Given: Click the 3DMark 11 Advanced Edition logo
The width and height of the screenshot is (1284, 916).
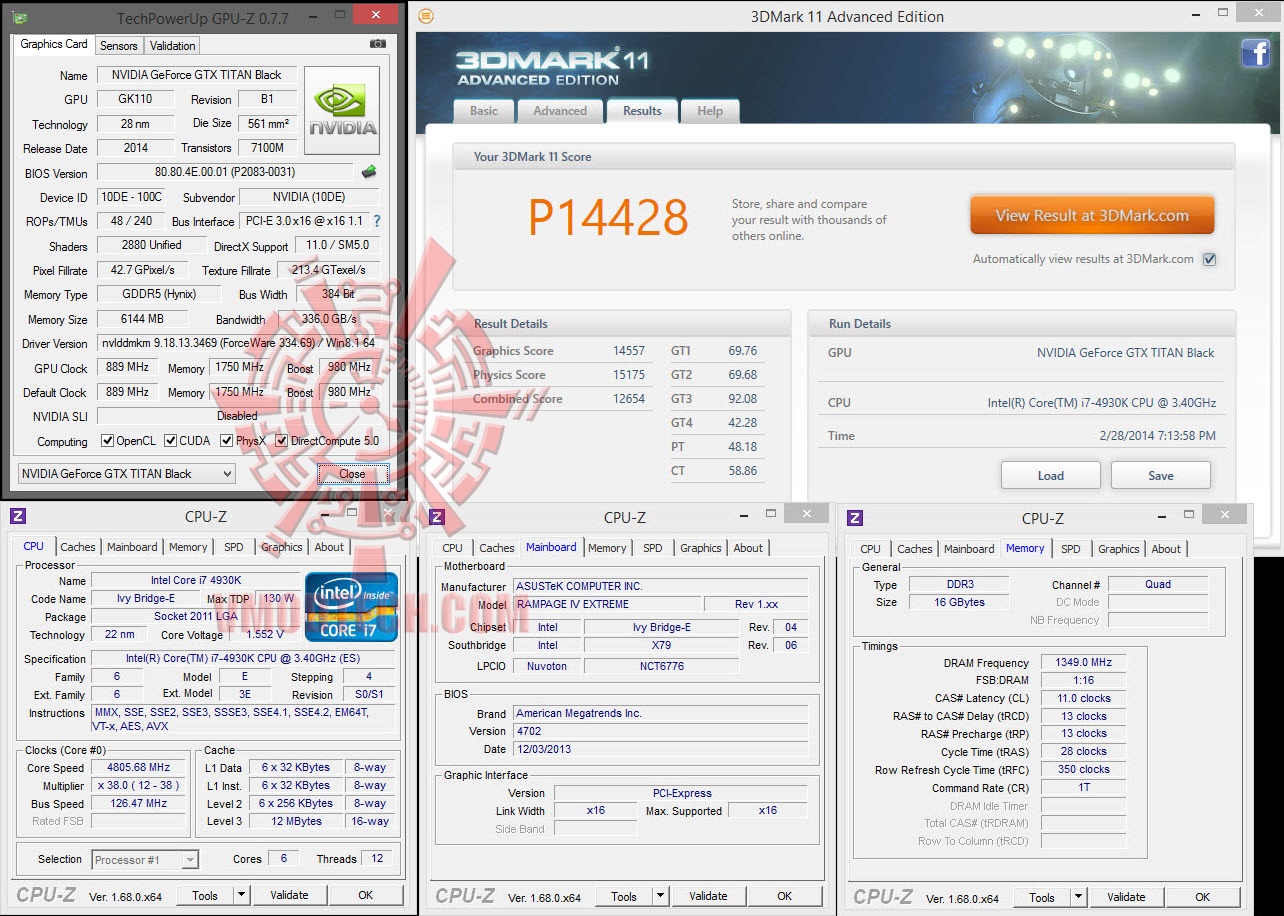Looking at the screenshot, I should 552,66.
